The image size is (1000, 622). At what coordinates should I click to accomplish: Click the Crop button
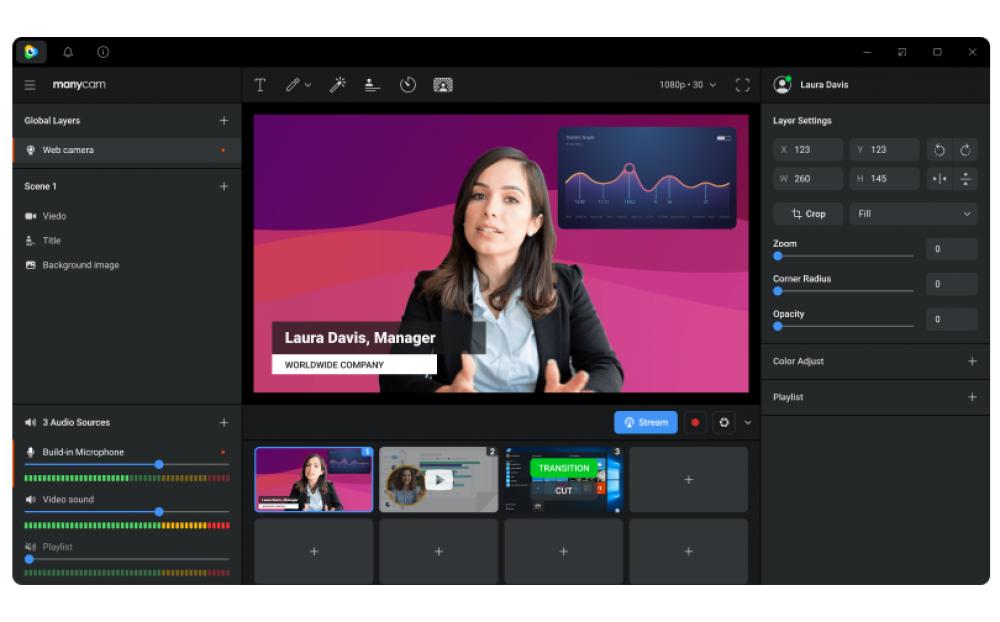806,213
